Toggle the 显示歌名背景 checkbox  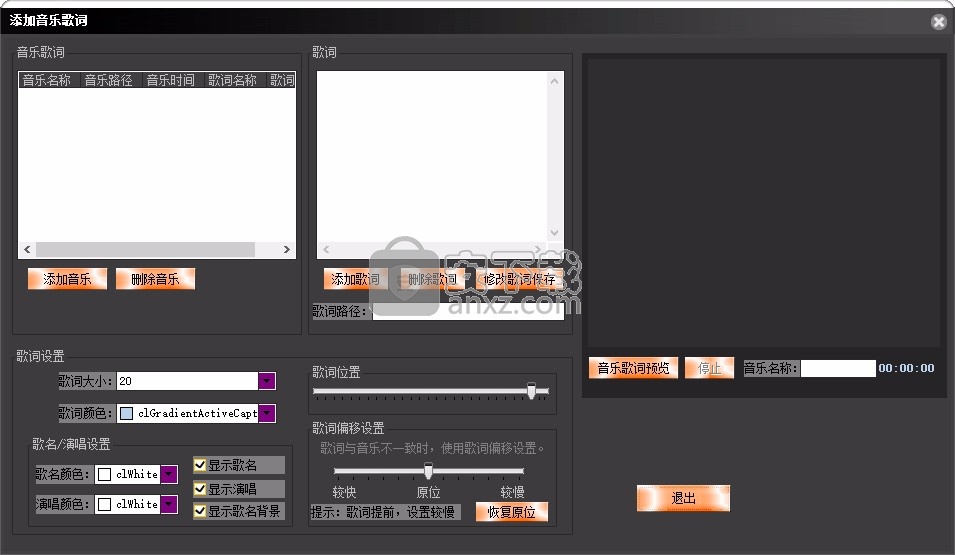(200, 511)
